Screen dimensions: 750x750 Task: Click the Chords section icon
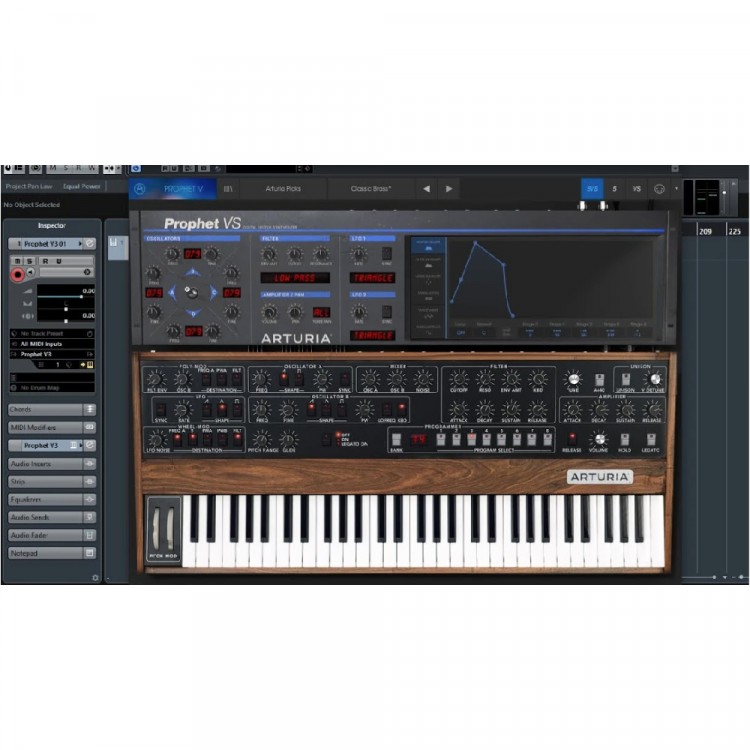pos(89,409)
